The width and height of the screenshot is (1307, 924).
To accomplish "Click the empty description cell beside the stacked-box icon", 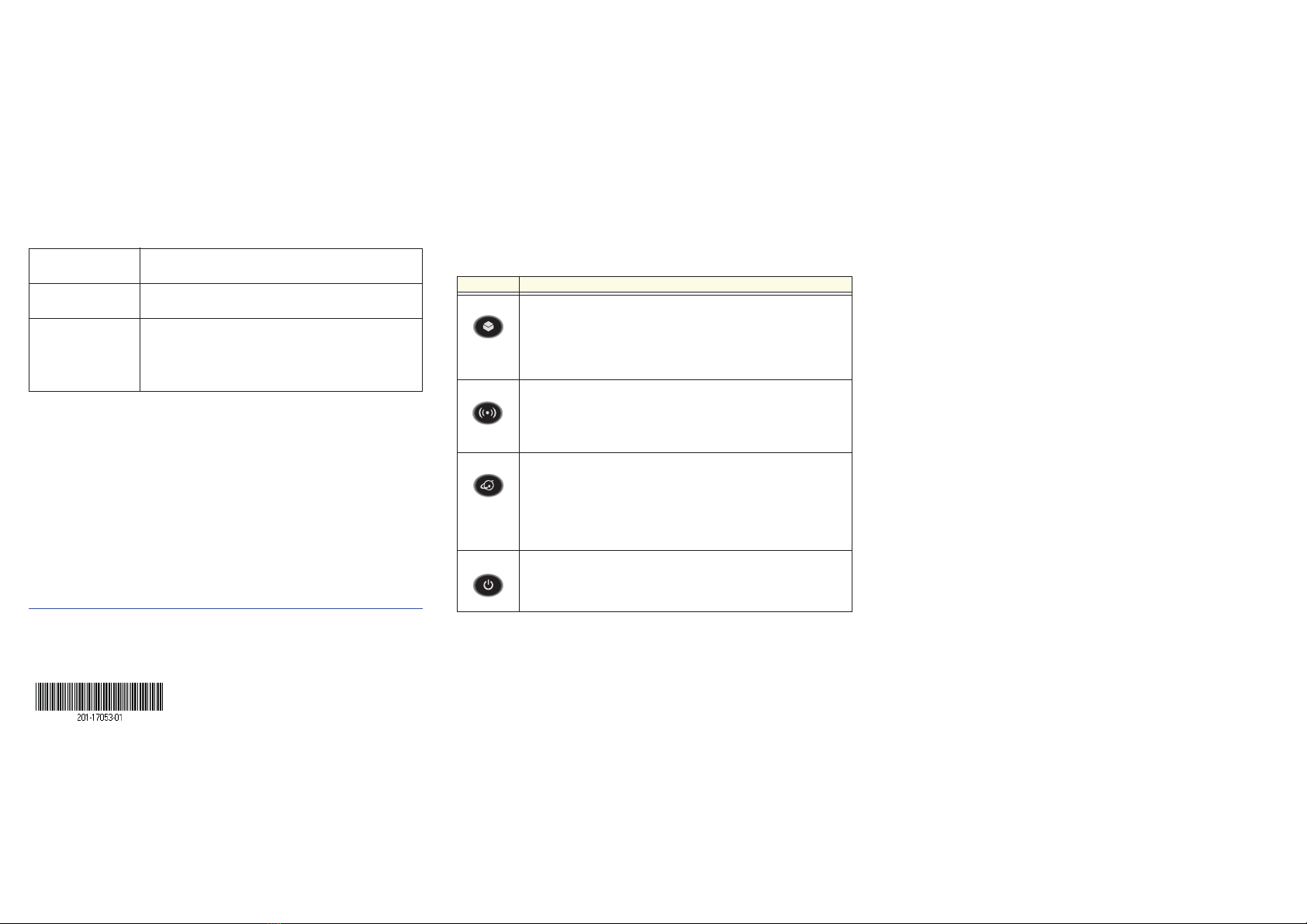I will click(x=686, y=337).
